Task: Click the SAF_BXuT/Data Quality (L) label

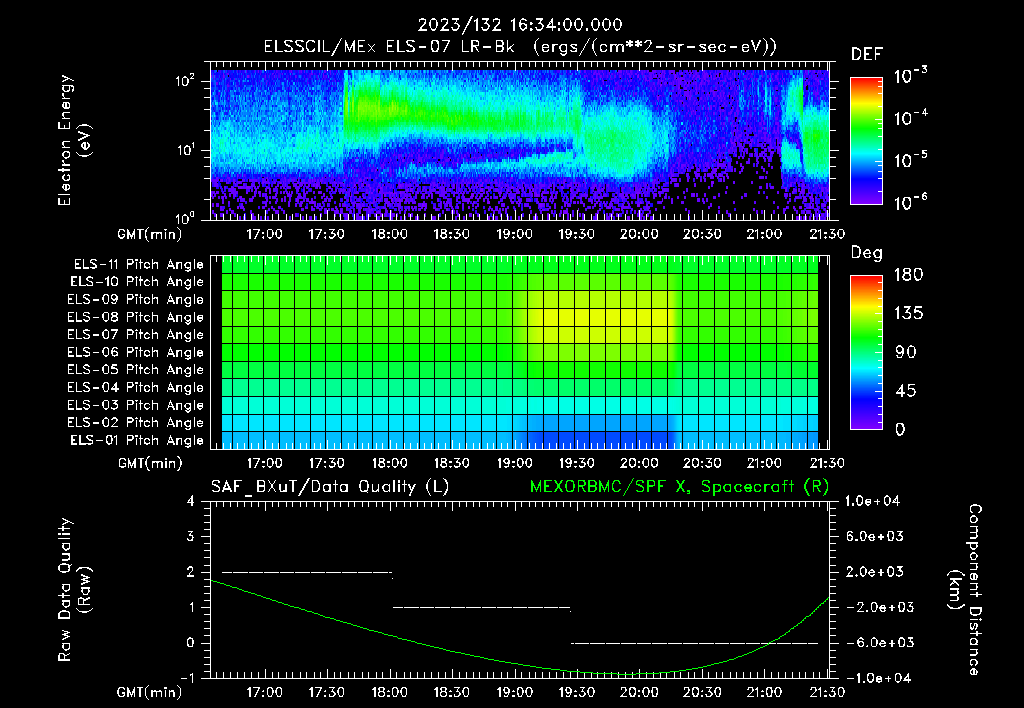Action: pos(330,487)
